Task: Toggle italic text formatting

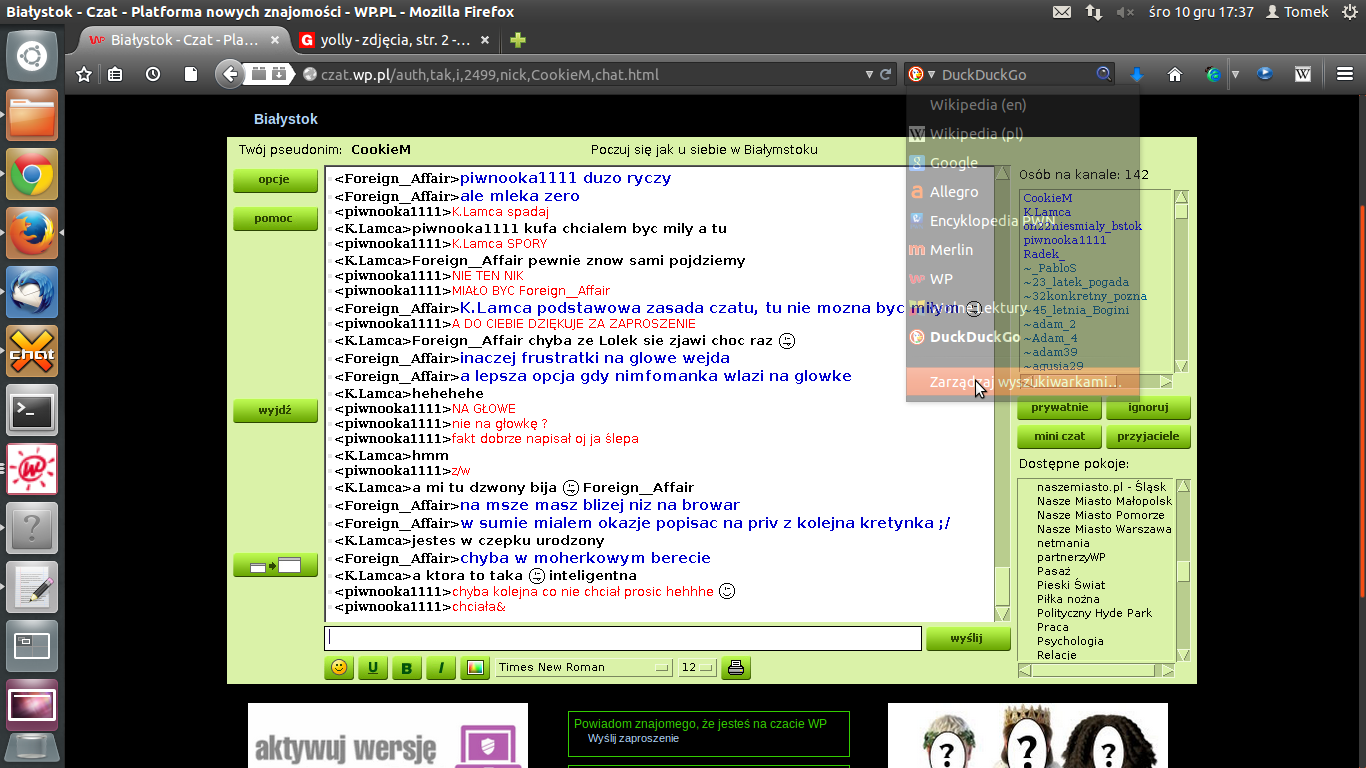Action: click(441, 667)
